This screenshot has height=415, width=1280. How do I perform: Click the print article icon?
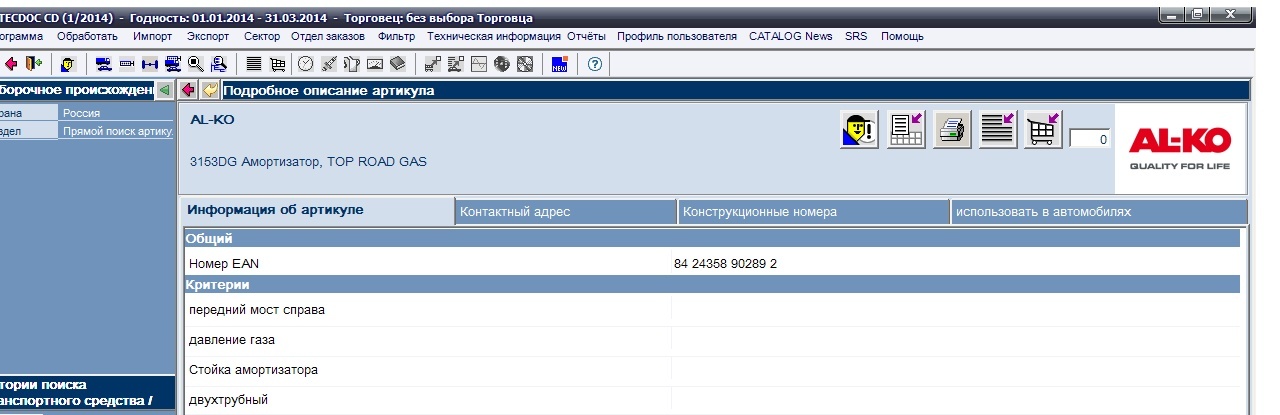952,130
